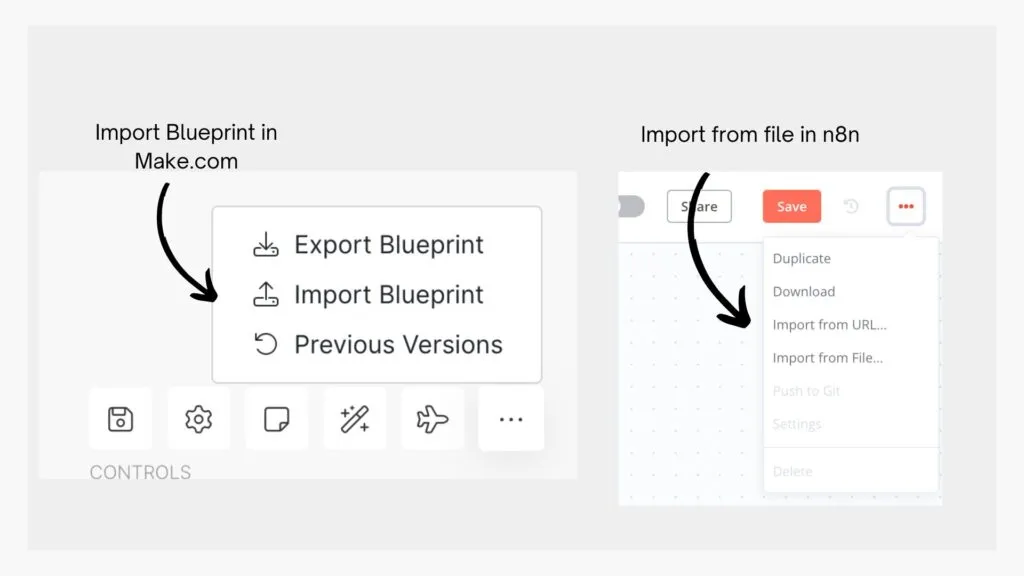Click the export blueprint download icon
This screenshot has width=1024, height=576.
(265, 245)
